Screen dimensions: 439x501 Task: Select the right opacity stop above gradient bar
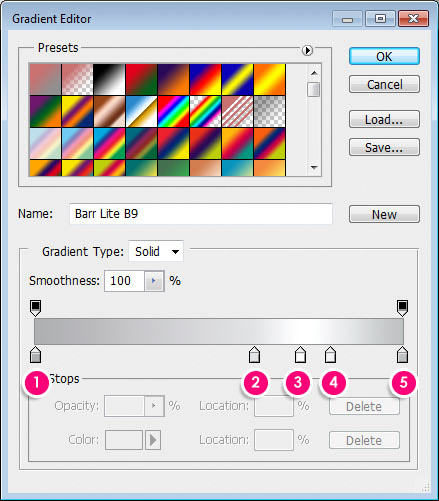[x=402, y=308]
